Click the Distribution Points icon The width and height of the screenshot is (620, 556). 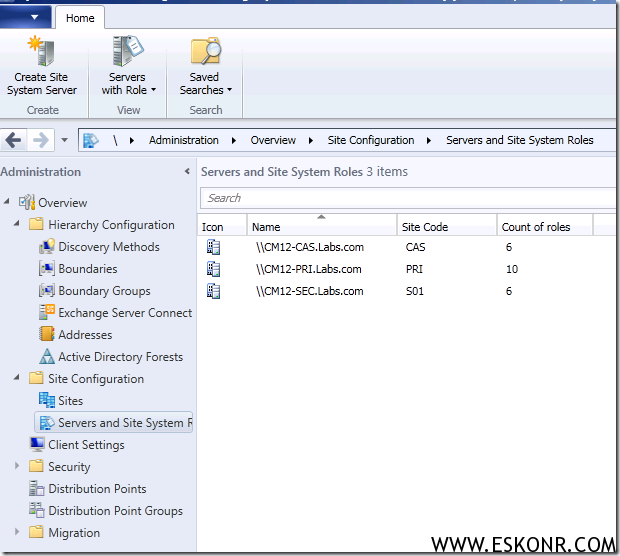coord(37,488)
